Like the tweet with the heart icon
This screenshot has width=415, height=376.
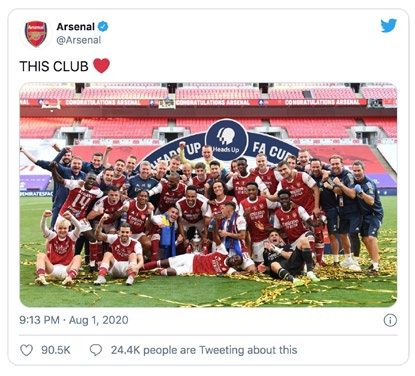tap(27, 350)
